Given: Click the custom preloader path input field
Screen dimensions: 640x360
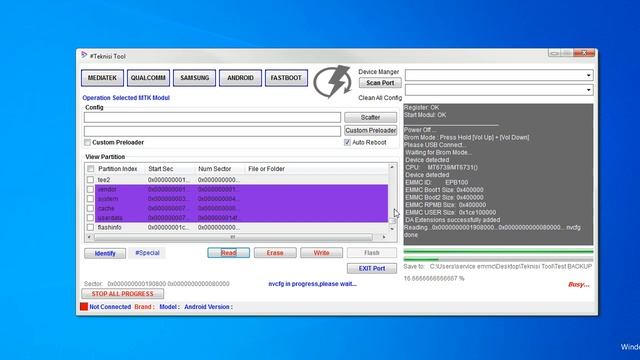Looking at the screenshot, I should pos(212,131).
